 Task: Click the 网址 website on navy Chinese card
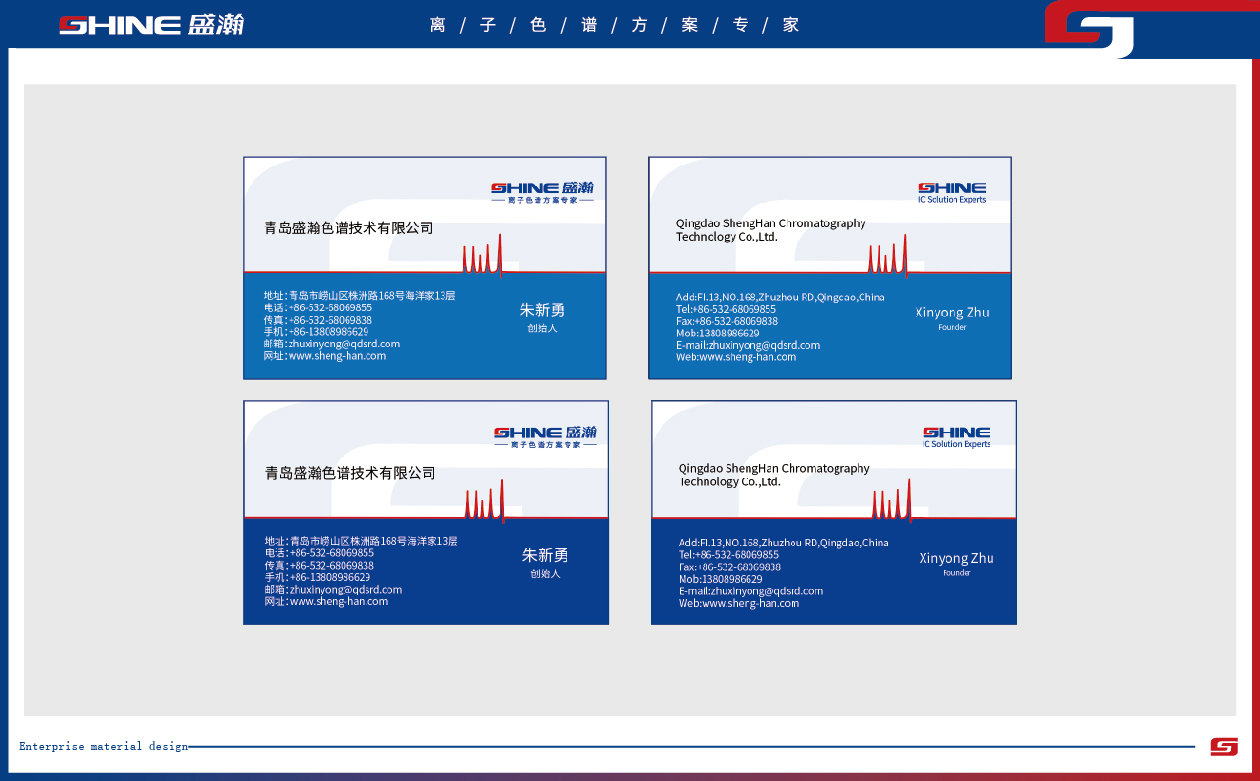(x=326, y=601)
